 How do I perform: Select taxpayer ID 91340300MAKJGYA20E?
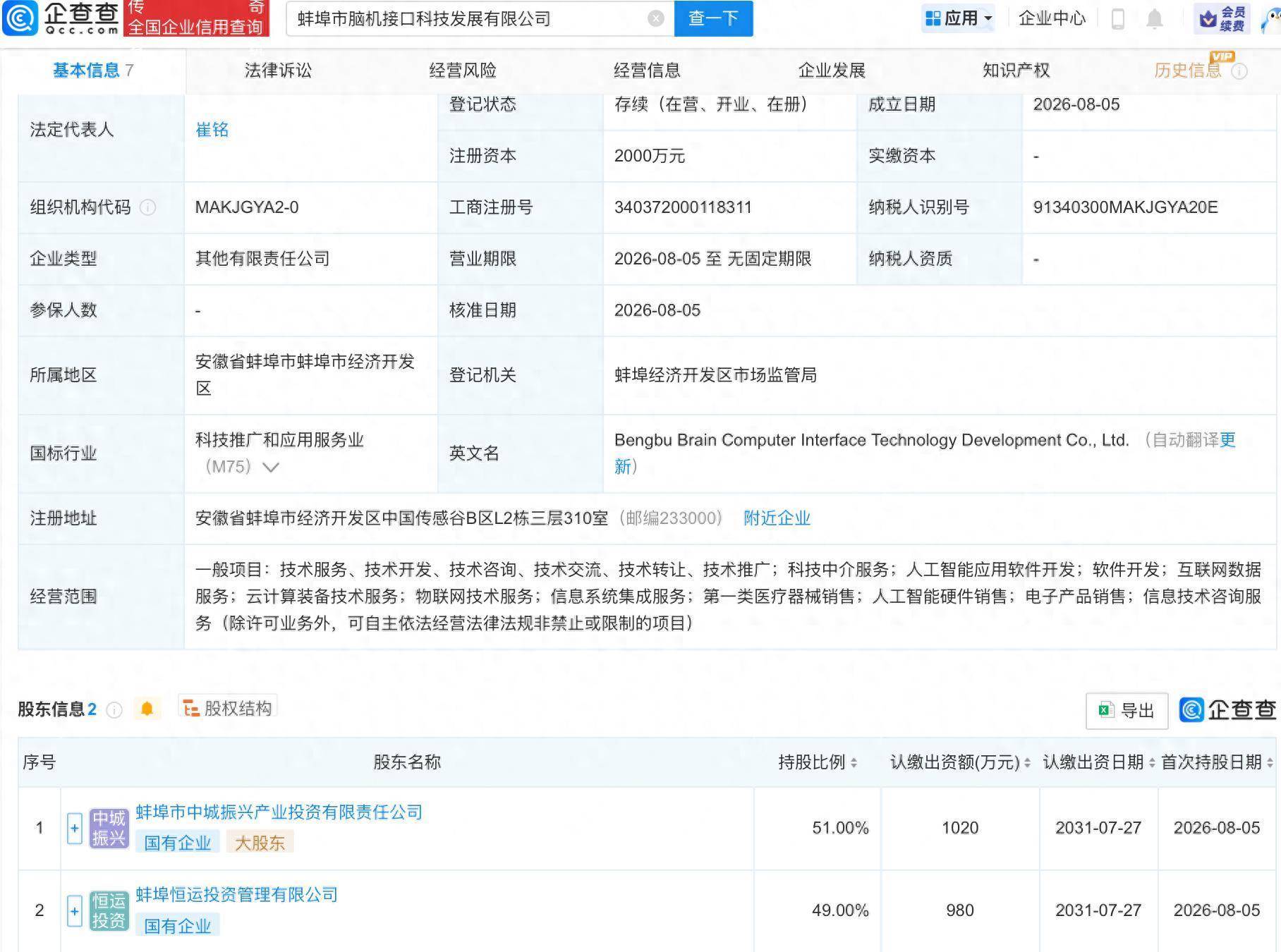pos(1125,207)
